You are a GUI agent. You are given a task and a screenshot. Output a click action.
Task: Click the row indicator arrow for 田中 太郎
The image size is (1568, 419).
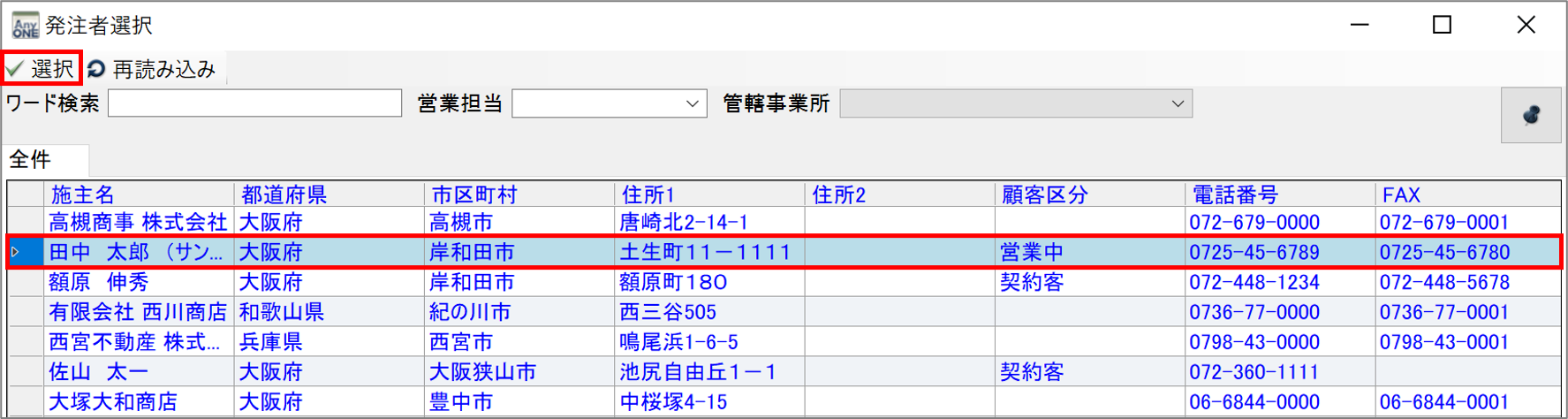point(16,252)
